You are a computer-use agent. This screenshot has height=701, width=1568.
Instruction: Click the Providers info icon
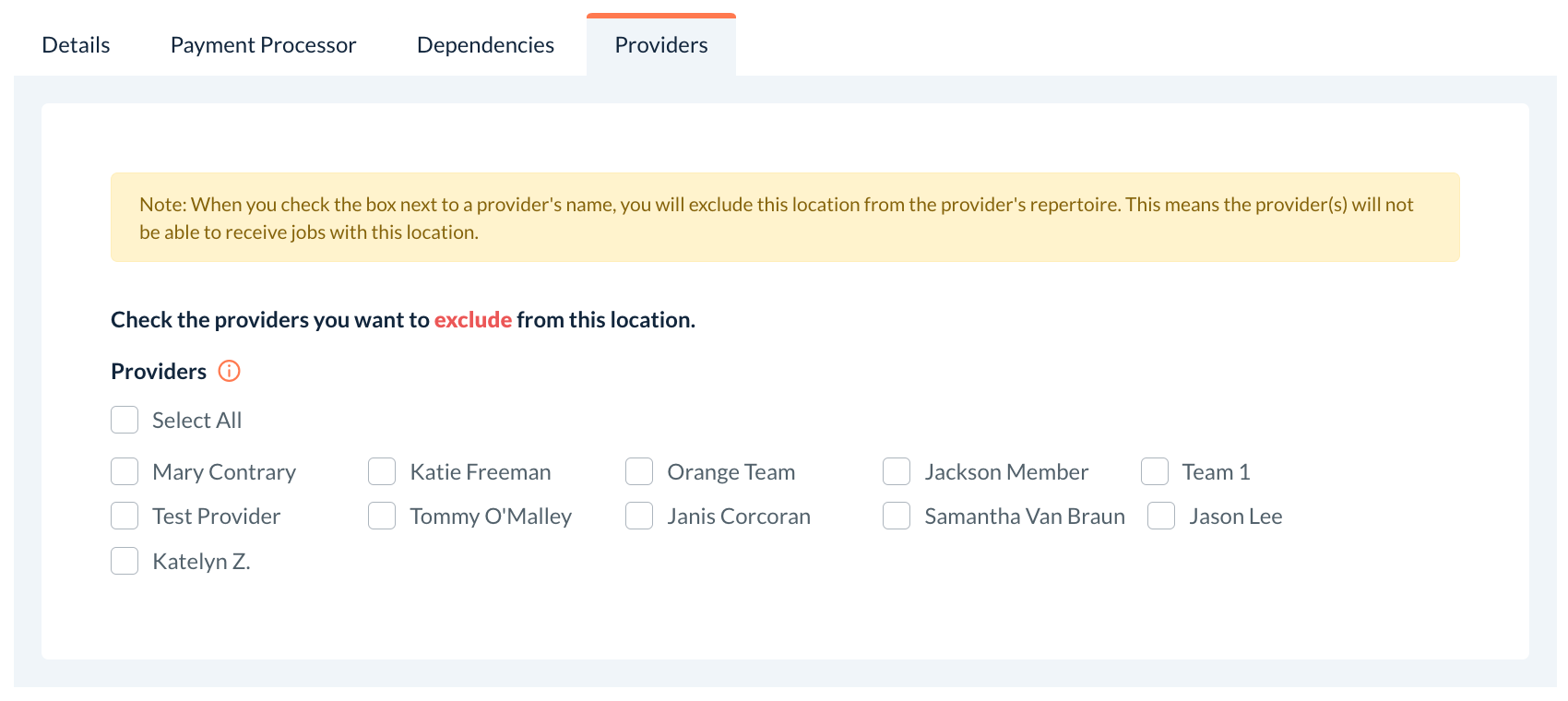coord(229,371)
